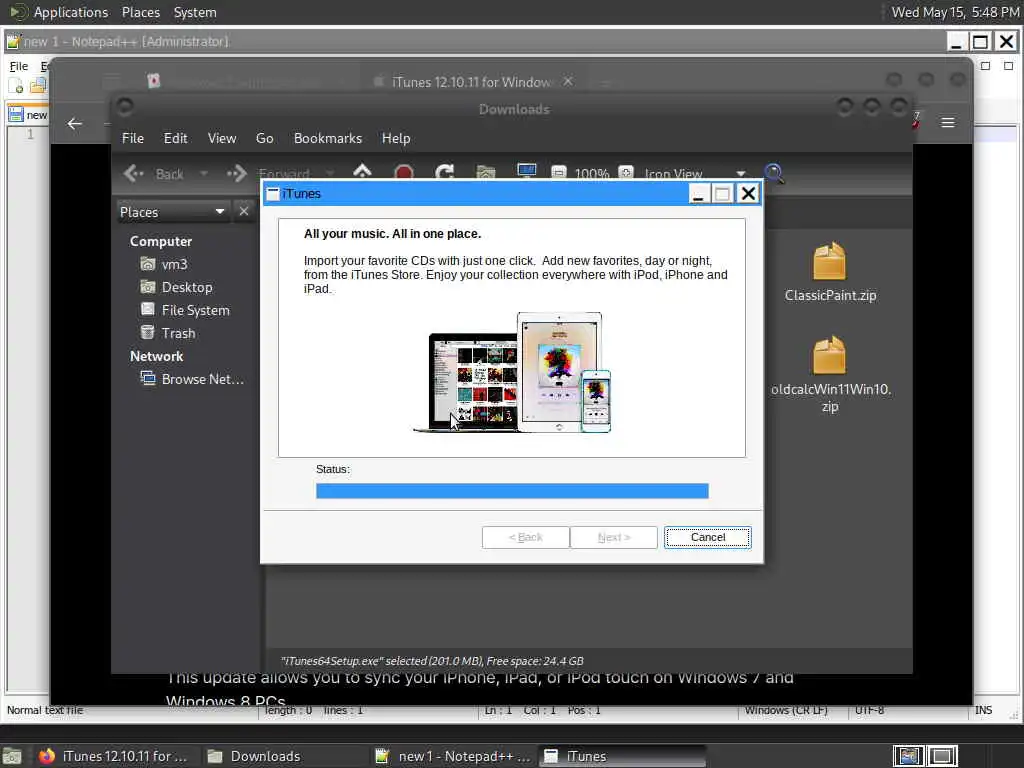Open the Firefox hamburger menu

pos(948,123)
